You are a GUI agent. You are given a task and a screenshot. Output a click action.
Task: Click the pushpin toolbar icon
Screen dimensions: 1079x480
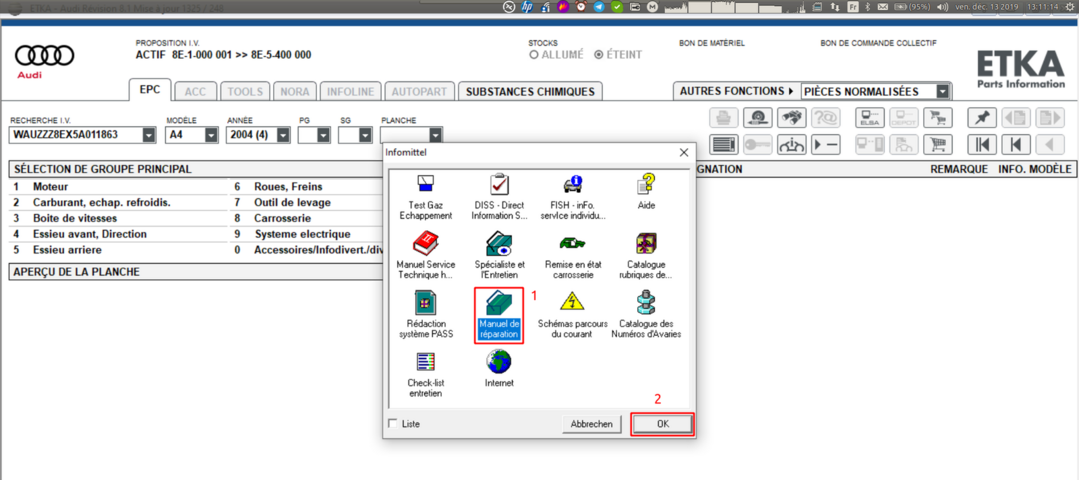982,118
